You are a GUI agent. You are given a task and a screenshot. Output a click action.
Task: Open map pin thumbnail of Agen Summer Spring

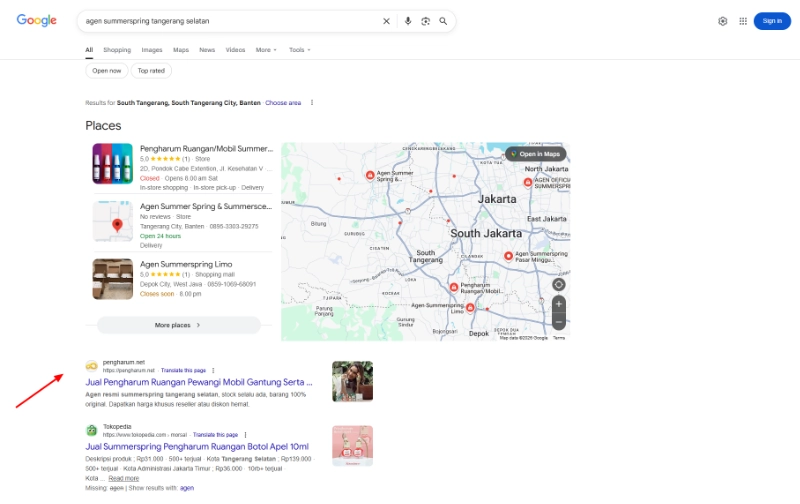click(x=113, y=221)
